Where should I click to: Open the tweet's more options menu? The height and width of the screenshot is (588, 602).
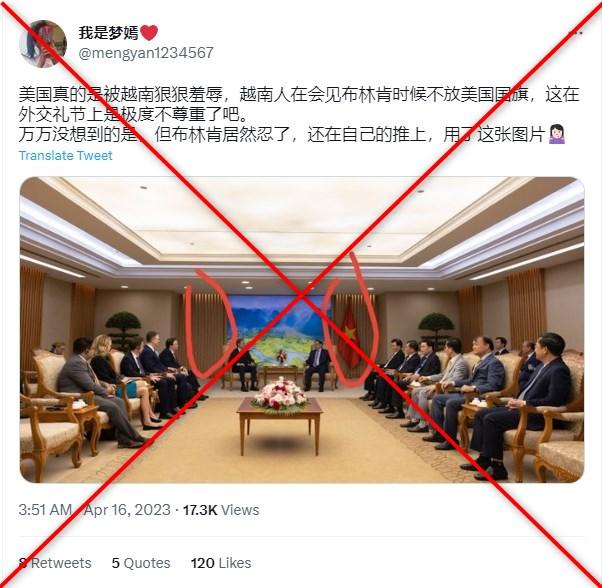point(576,33)
